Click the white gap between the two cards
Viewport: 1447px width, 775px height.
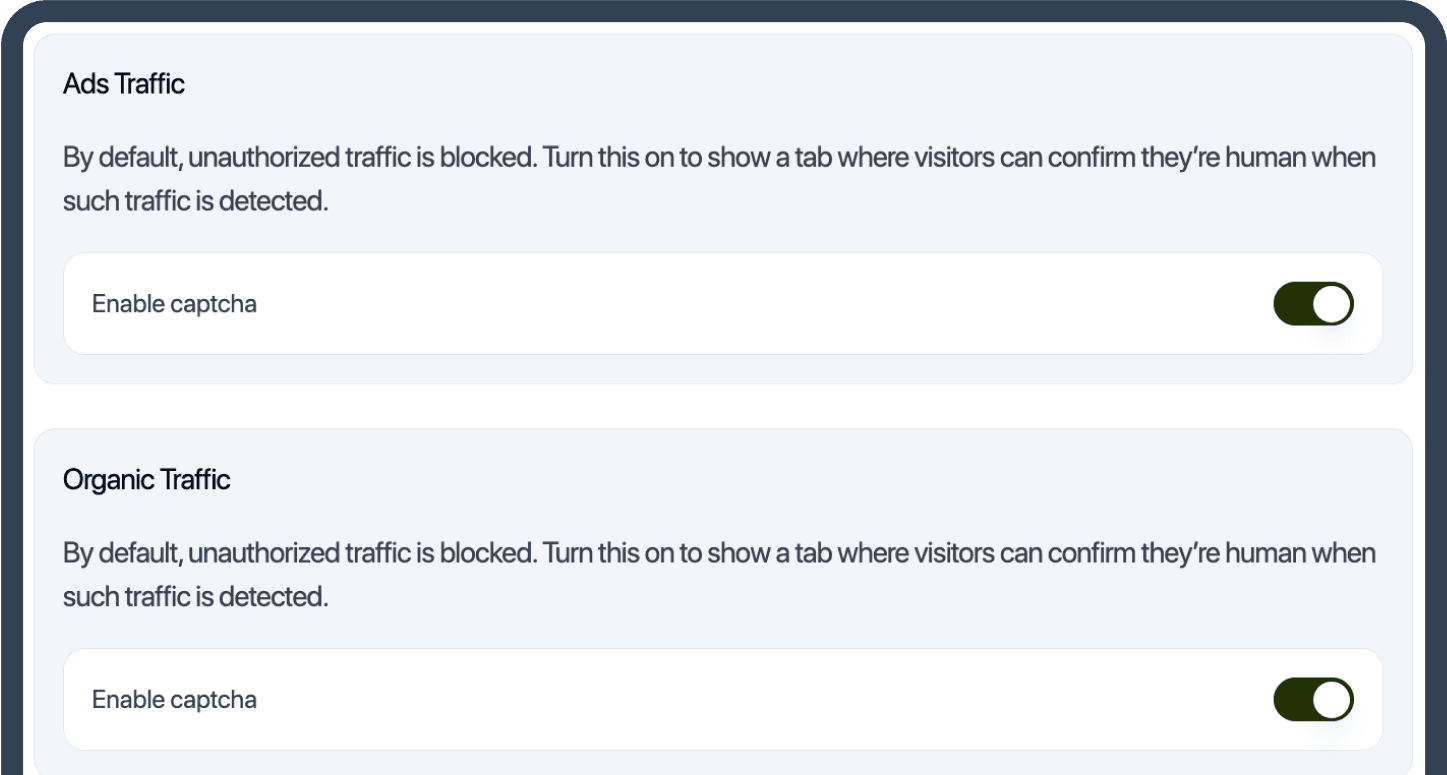723,407
